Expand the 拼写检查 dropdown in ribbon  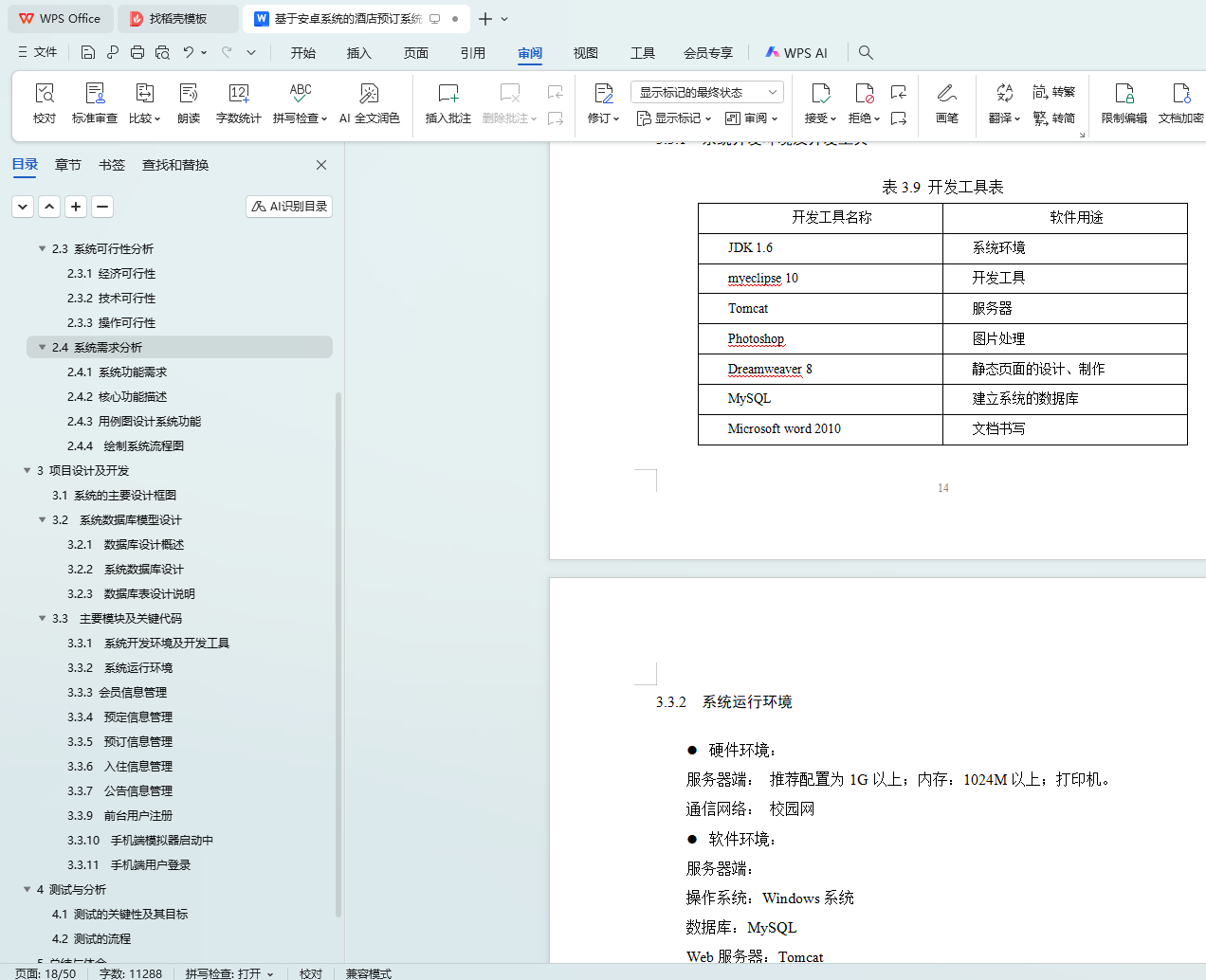(300, 118)
